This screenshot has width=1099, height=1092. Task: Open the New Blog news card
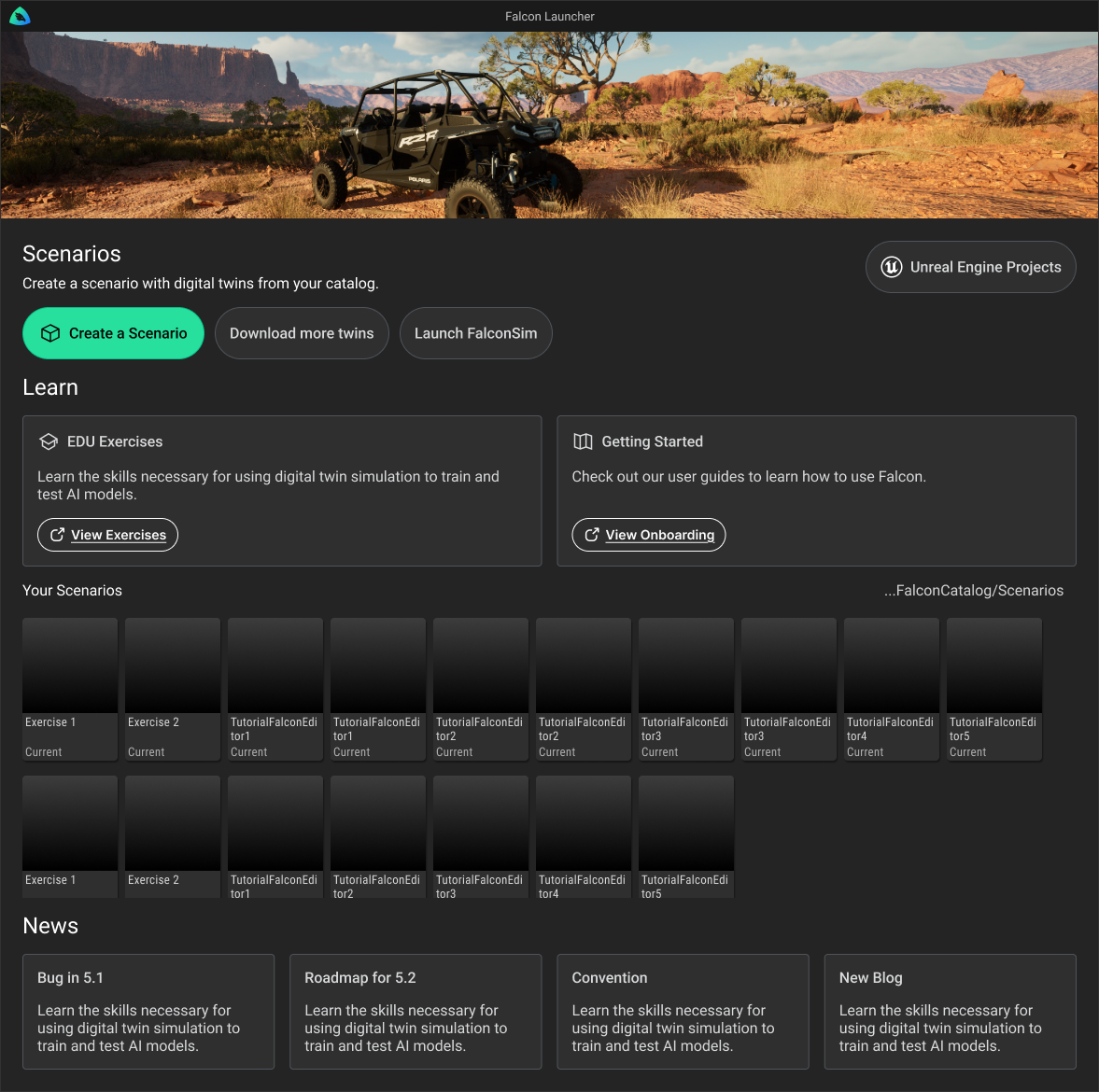[x=950, y=1011]
